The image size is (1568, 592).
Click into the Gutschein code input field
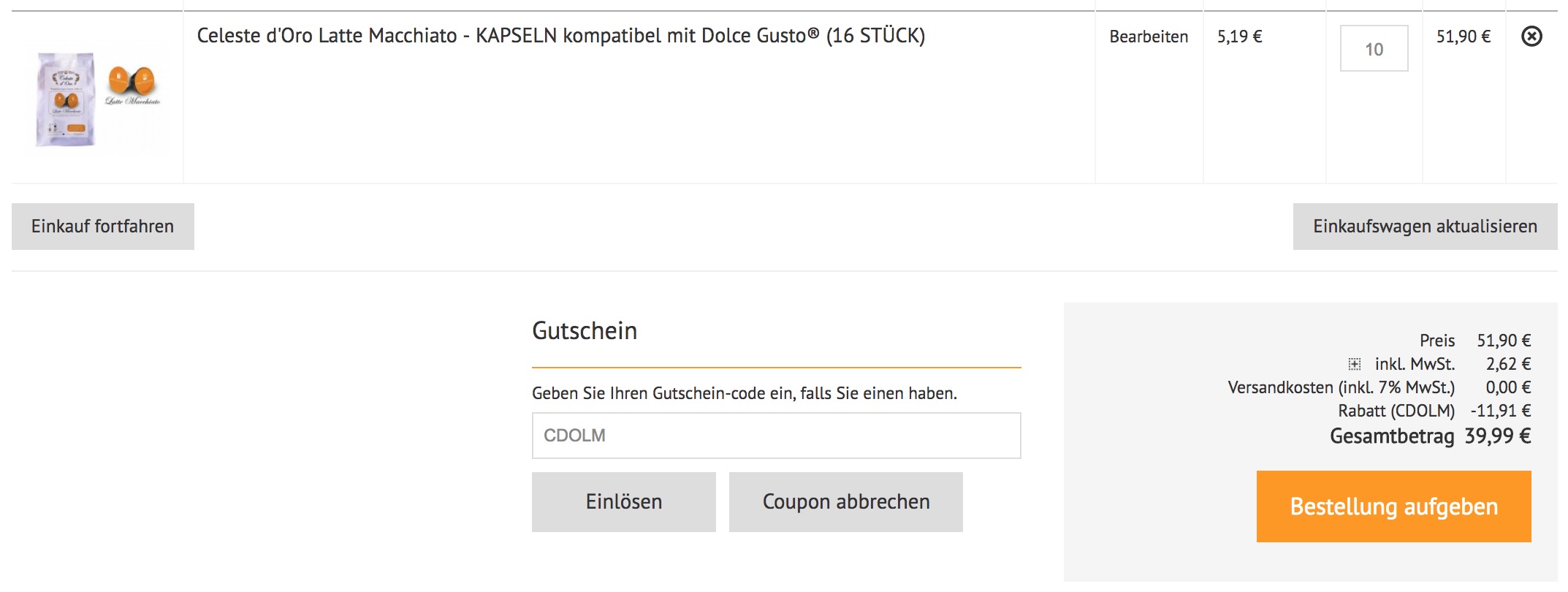(x=776, y=436)
